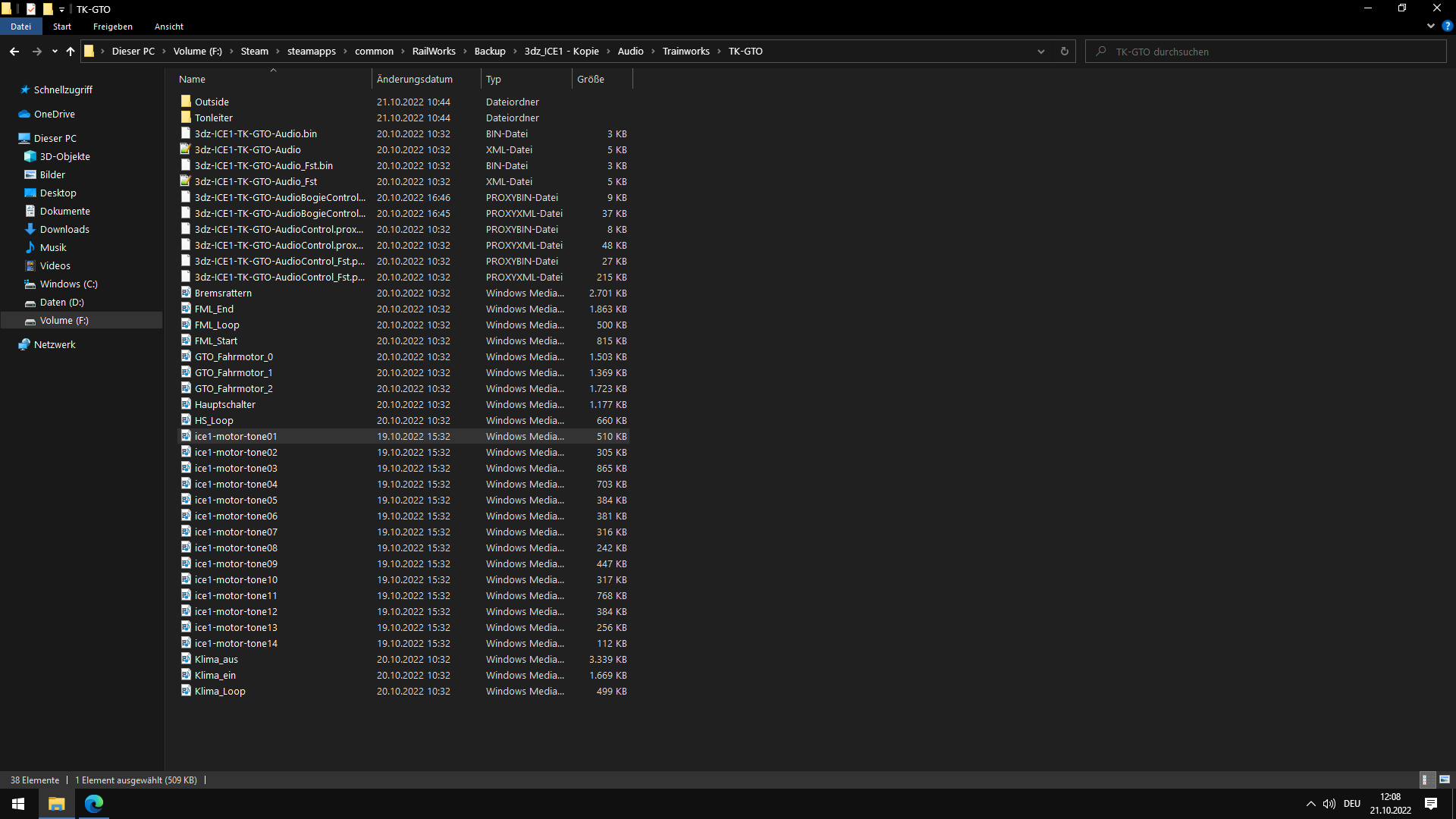Select Downloads in navigation pane
The height and width of the screenshot is (819, 1456).
click(x=64, y=229)
